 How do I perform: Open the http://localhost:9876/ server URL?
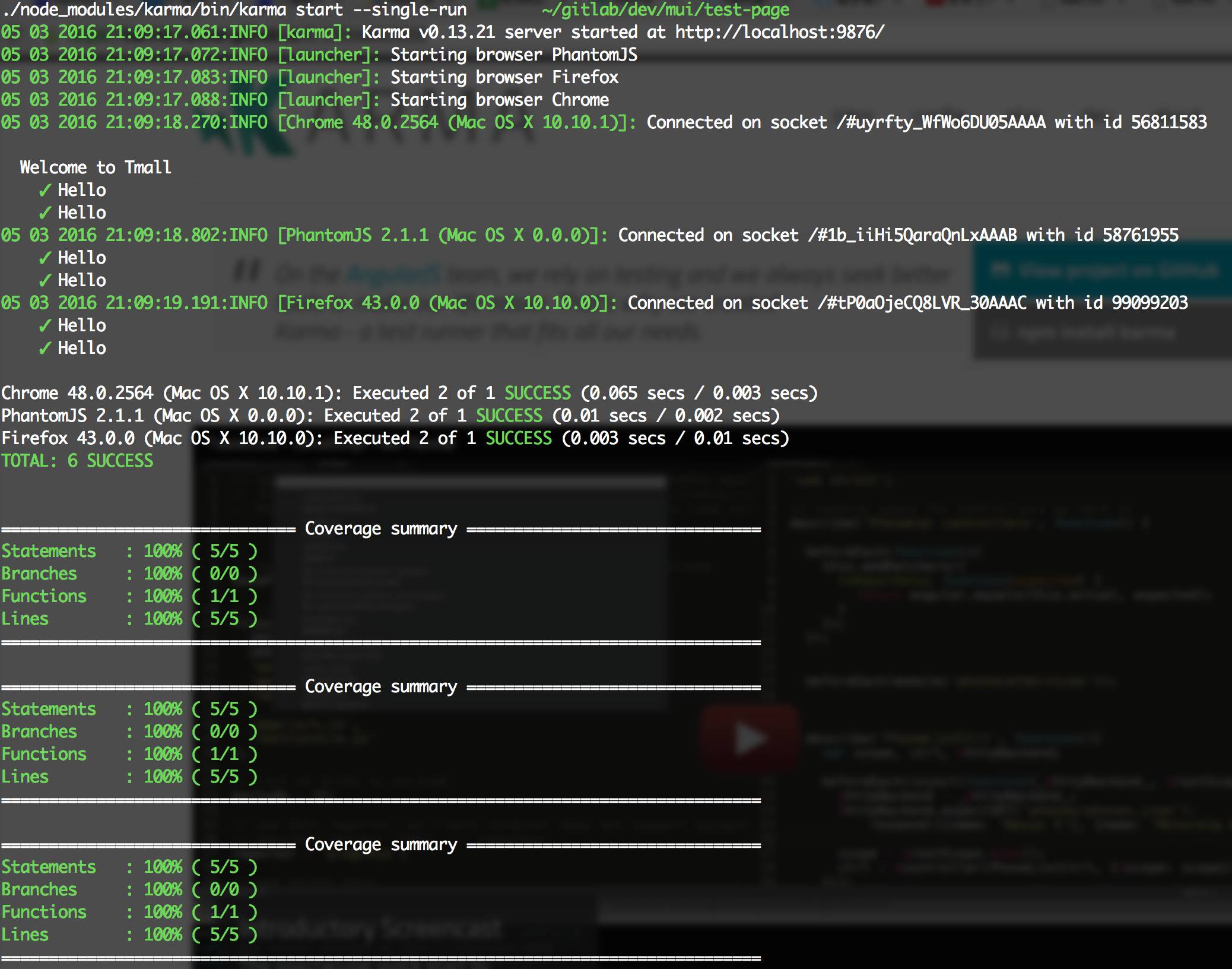(x=779, y=32)
